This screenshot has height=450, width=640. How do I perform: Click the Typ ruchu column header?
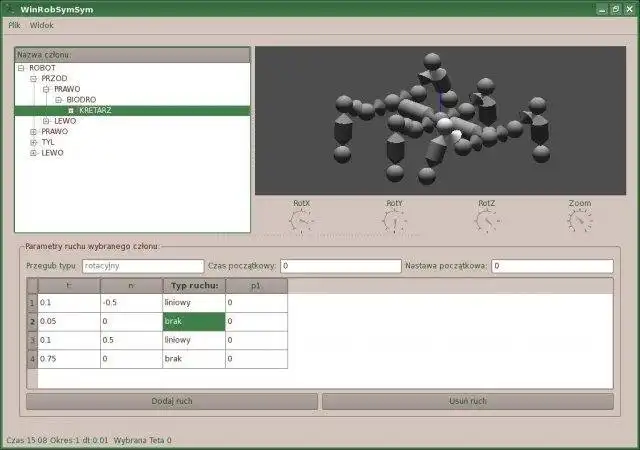pos(194,286)
